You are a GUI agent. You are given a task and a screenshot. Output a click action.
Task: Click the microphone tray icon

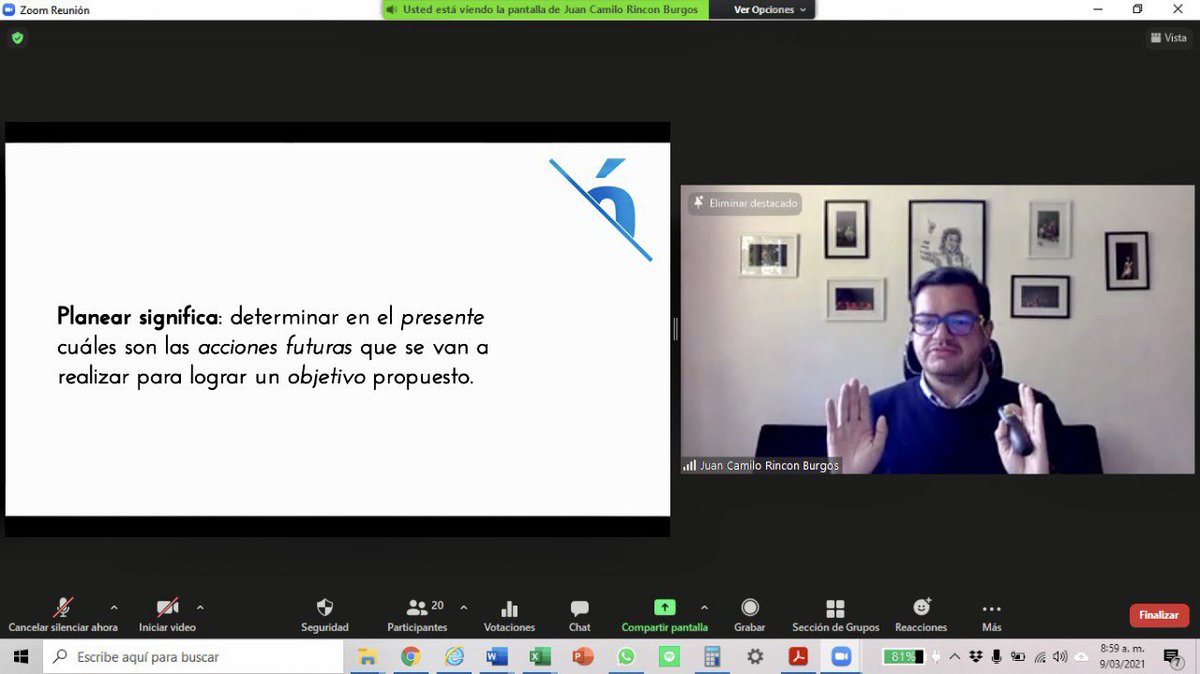996,657
